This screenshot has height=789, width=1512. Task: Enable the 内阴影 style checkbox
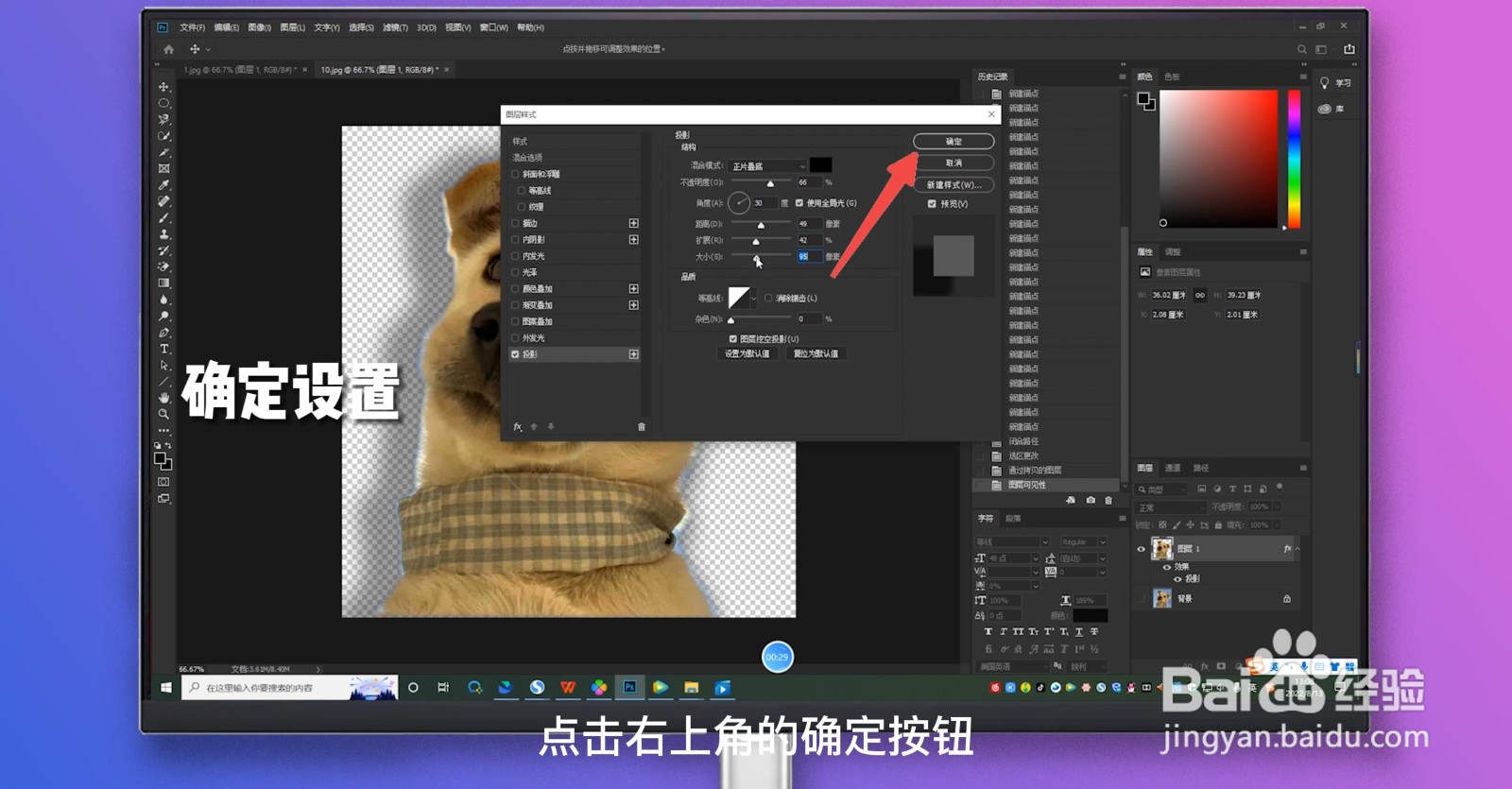click(x=515, y=239)
